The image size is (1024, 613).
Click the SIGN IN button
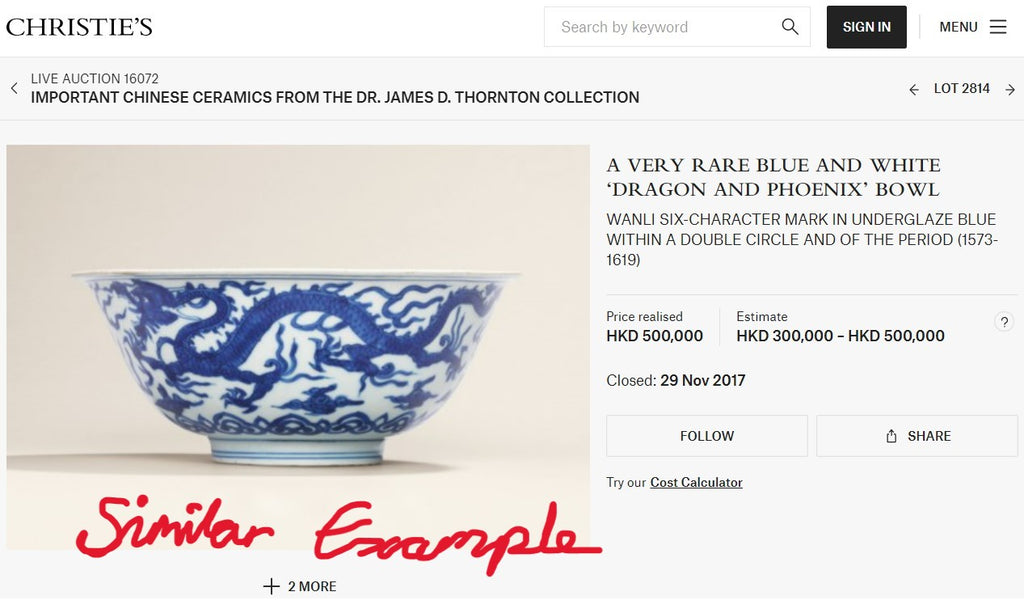[x=866, y=27]
